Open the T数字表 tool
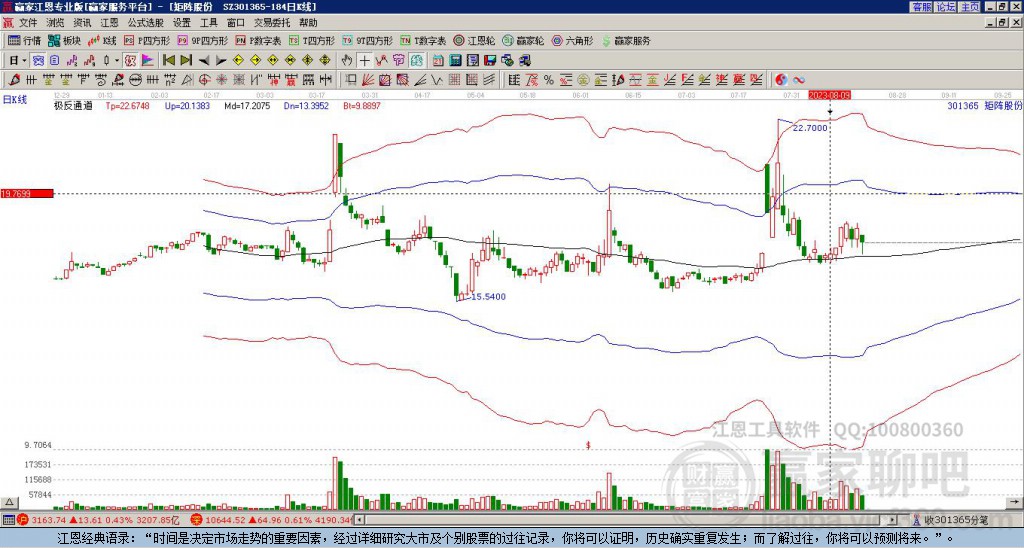1024x548 pixels. pos(423,40)
